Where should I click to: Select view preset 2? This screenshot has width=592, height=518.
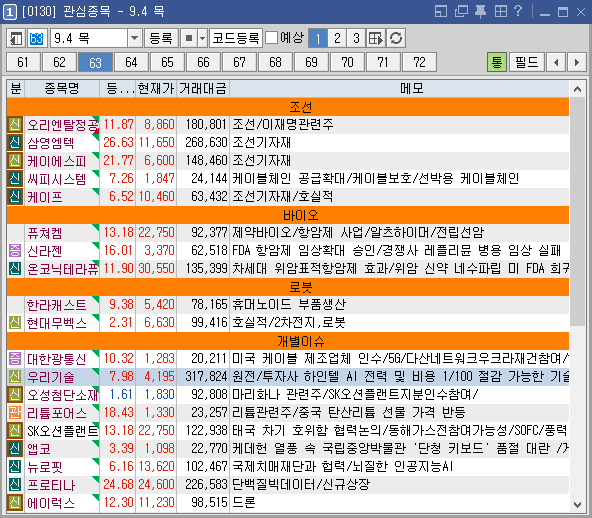[x=337, y=38]
